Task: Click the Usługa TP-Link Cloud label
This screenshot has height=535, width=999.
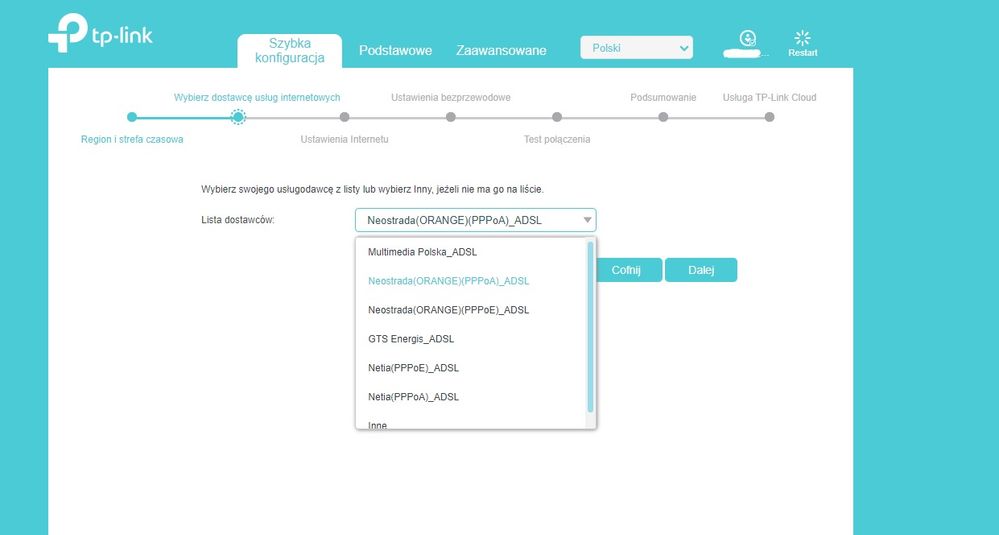Action: point(770,97)
